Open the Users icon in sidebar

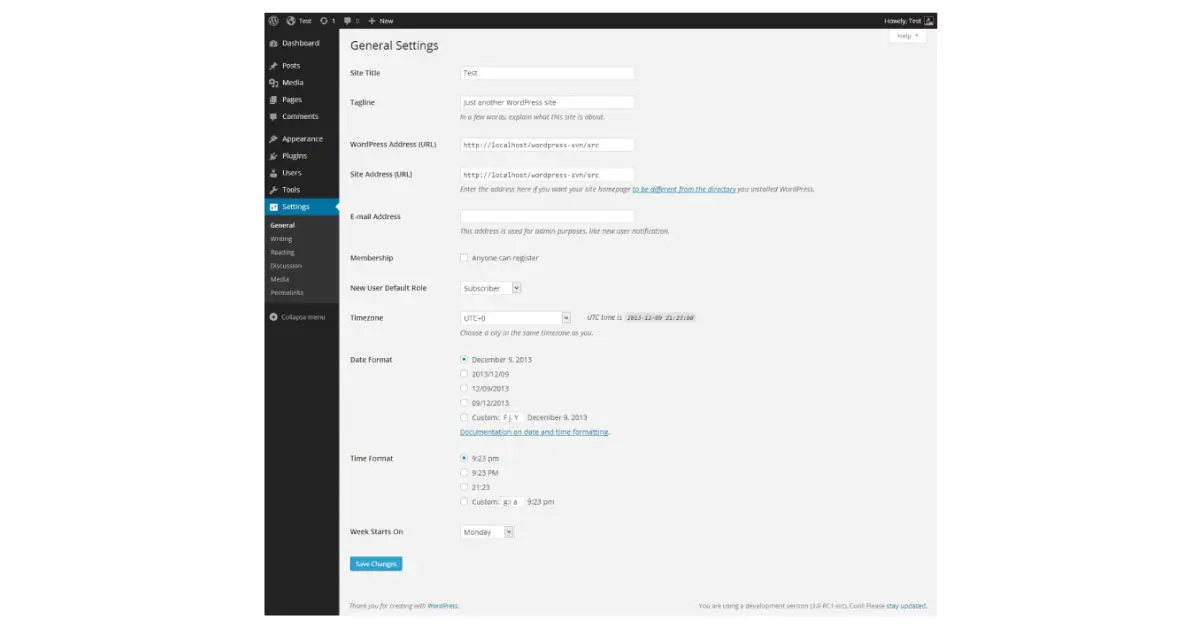click(x=273, y=173)
